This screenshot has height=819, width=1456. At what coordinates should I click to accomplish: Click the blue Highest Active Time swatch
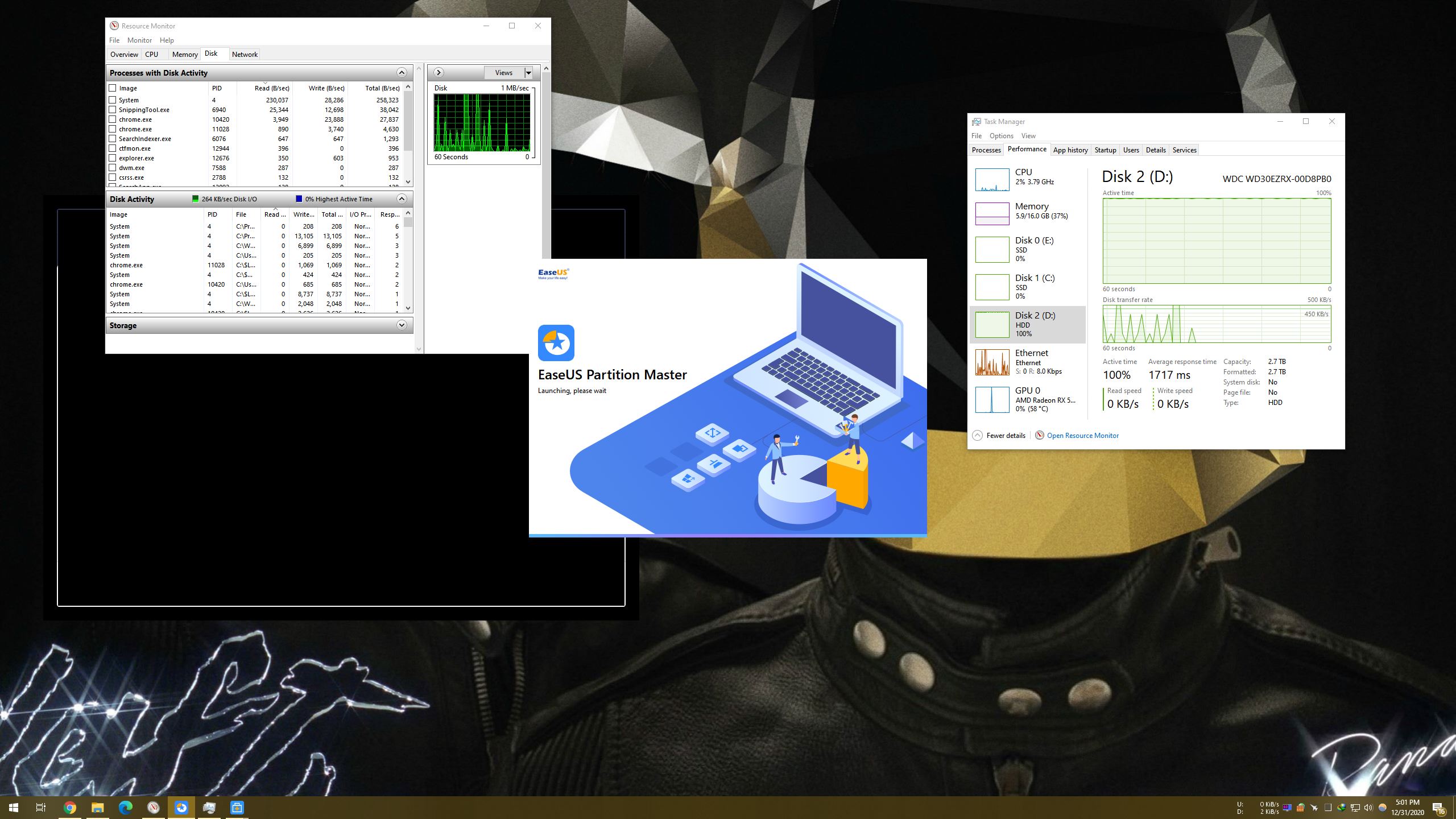(299, 199)
